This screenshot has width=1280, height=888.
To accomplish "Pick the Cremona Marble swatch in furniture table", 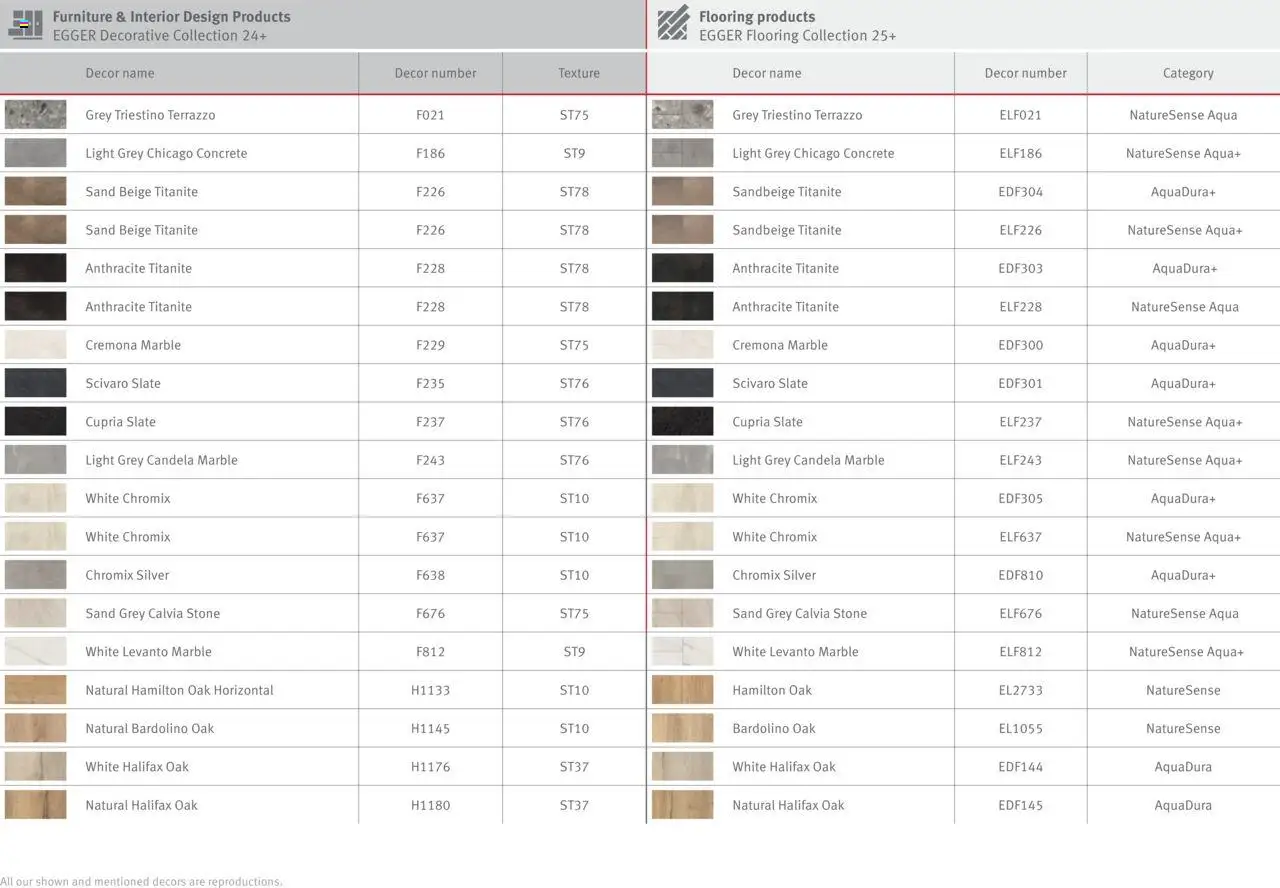I will (36, 345).
